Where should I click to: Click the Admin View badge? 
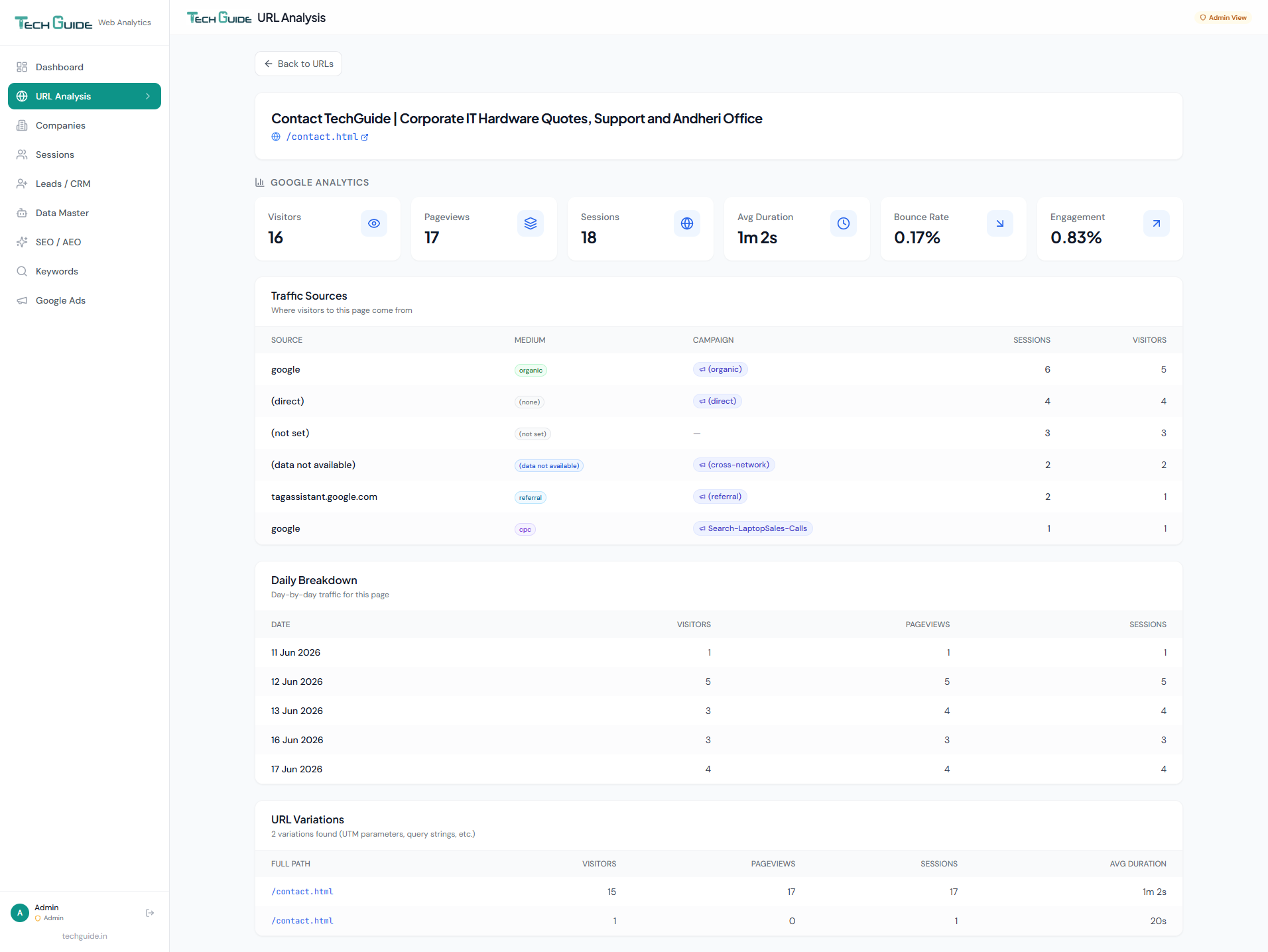(x=1224, y=18)
